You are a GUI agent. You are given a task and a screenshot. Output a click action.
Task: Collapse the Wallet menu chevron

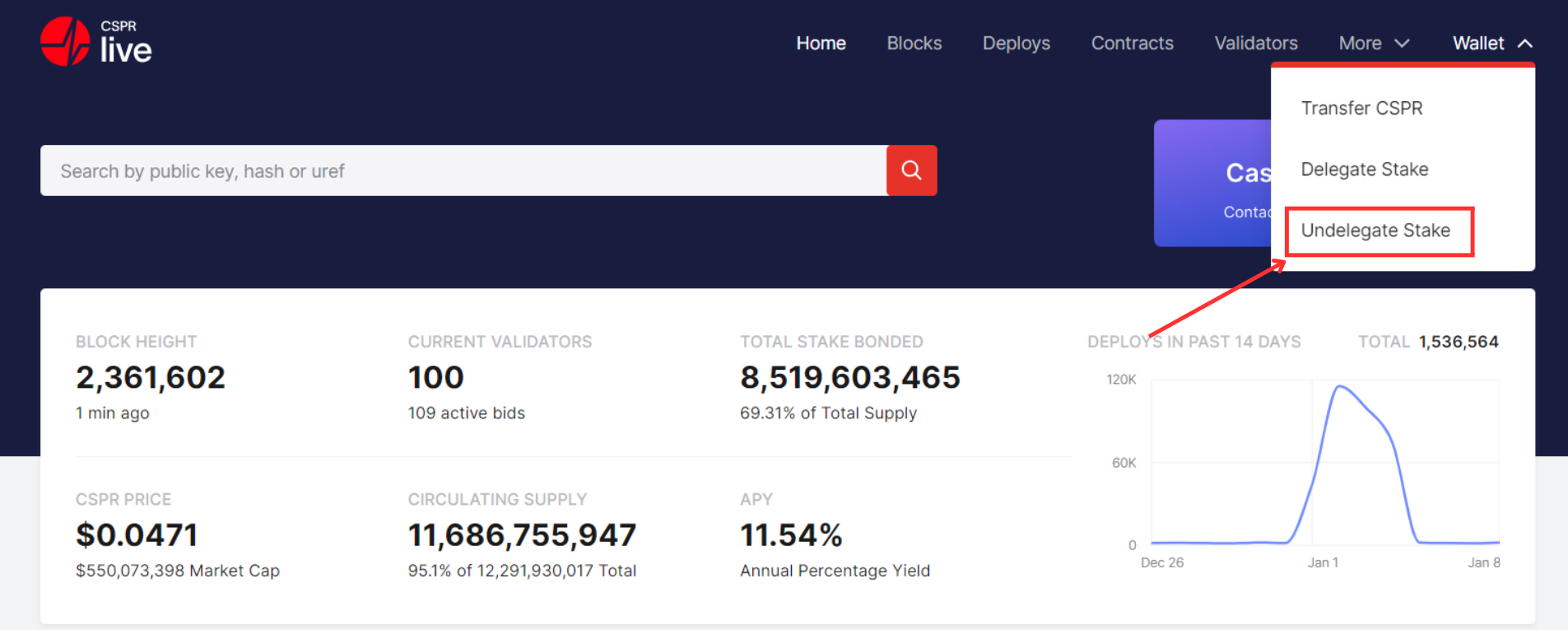point(1524,44)
